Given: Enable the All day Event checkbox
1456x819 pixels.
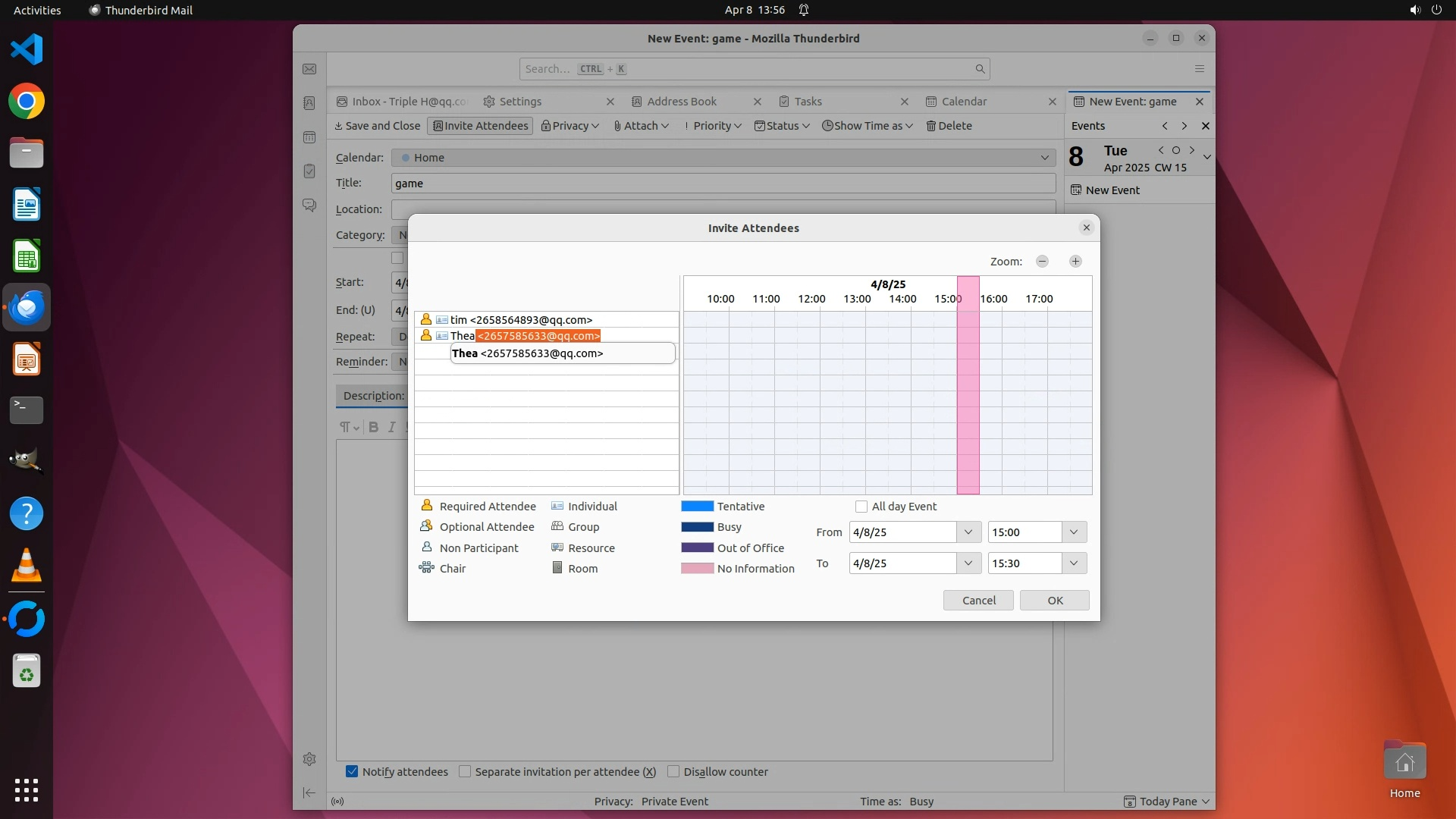Looking at the screenshot, I should pos(861,507).
